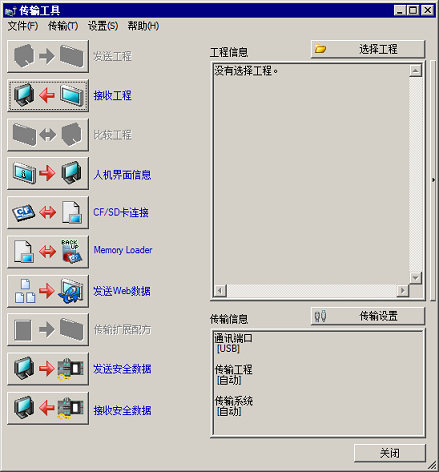Click the 选择工程 select project button
The height and width of the screenshot is (472, 439).
tap(368, 49)
